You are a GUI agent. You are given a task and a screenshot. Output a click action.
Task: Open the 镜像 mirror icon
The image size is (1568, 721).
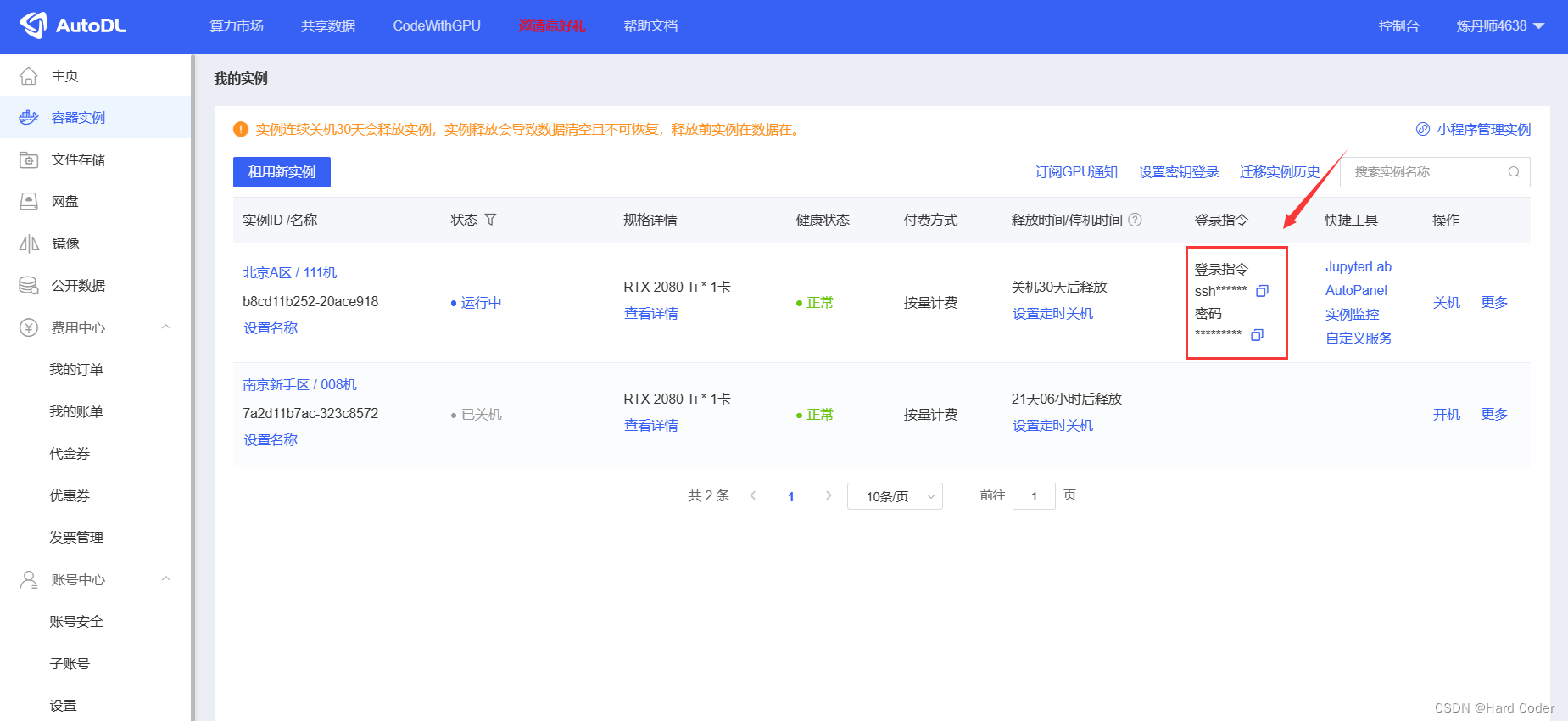pyautogui.click(x=29, y=244)
